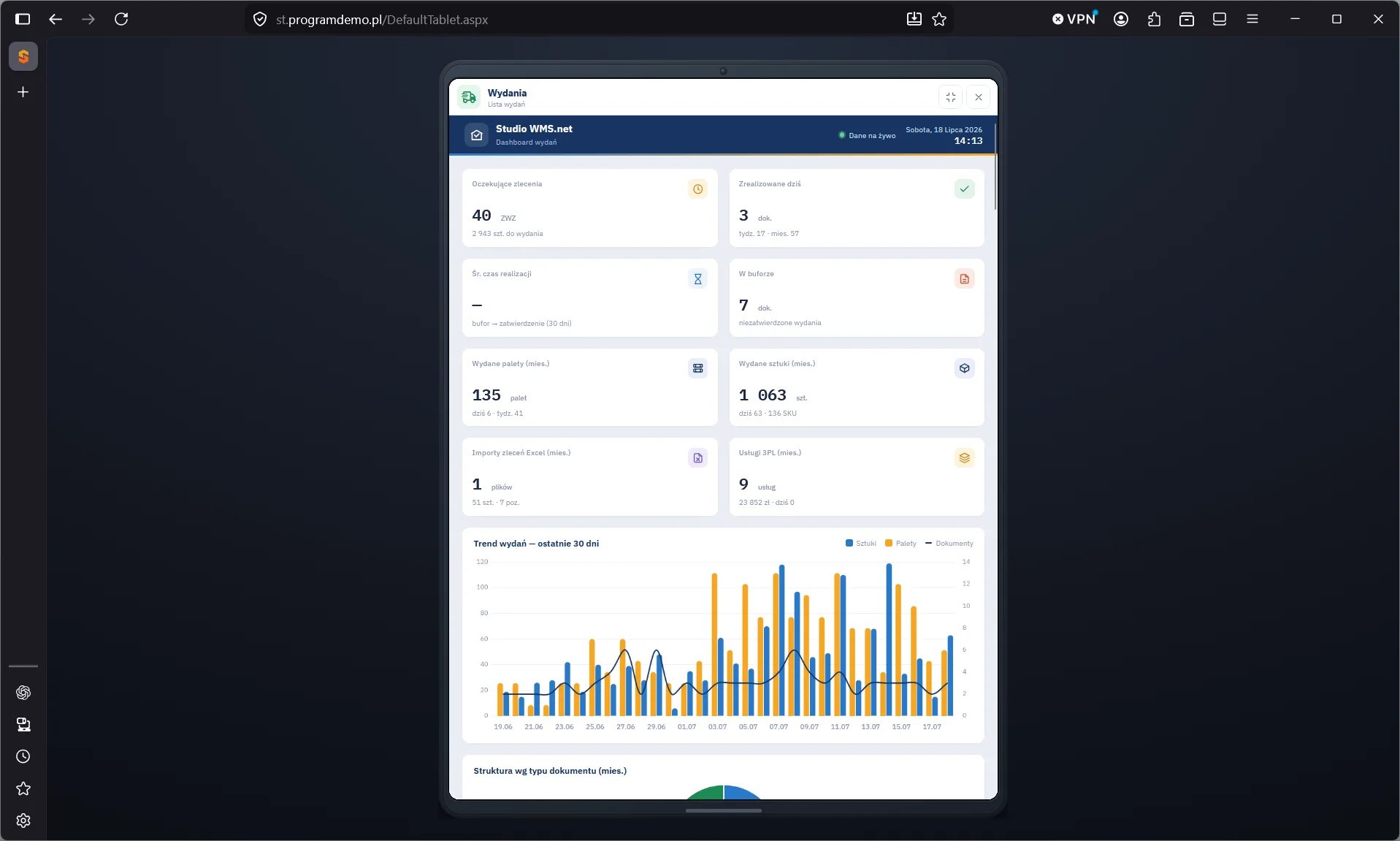Viewport: 1400px width, 841px height.
Task: Click the Studio WMS.net dashboard logo icon
Action: [x=476, y=135]
